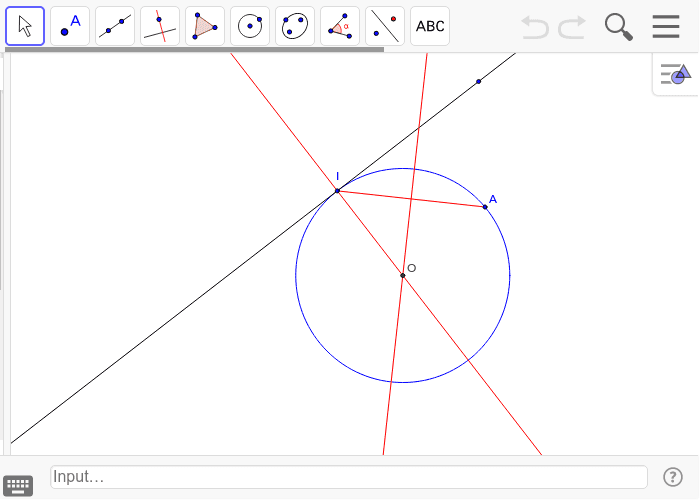The height and width of the screenshot is (500, 700).
Task: Select the Move arrow tool
Action: pos(25,26)
